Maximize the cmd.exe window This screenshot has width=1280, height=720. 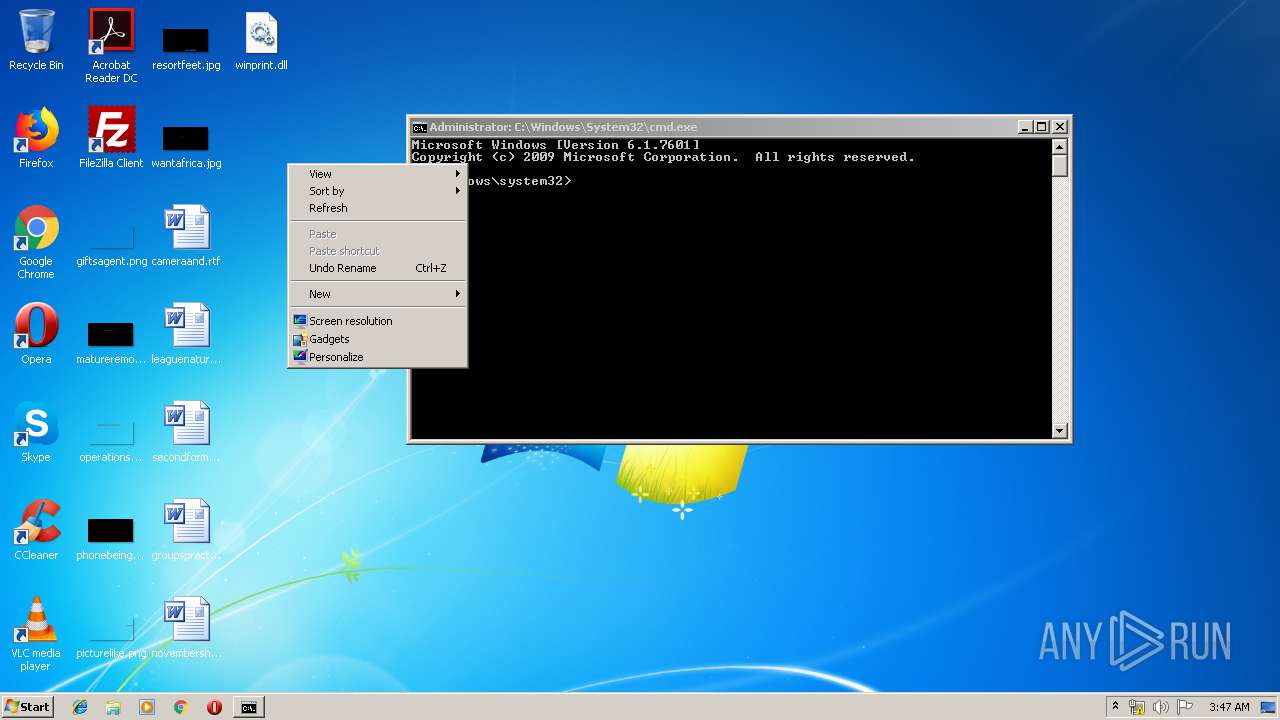(x=1042, y=127)
